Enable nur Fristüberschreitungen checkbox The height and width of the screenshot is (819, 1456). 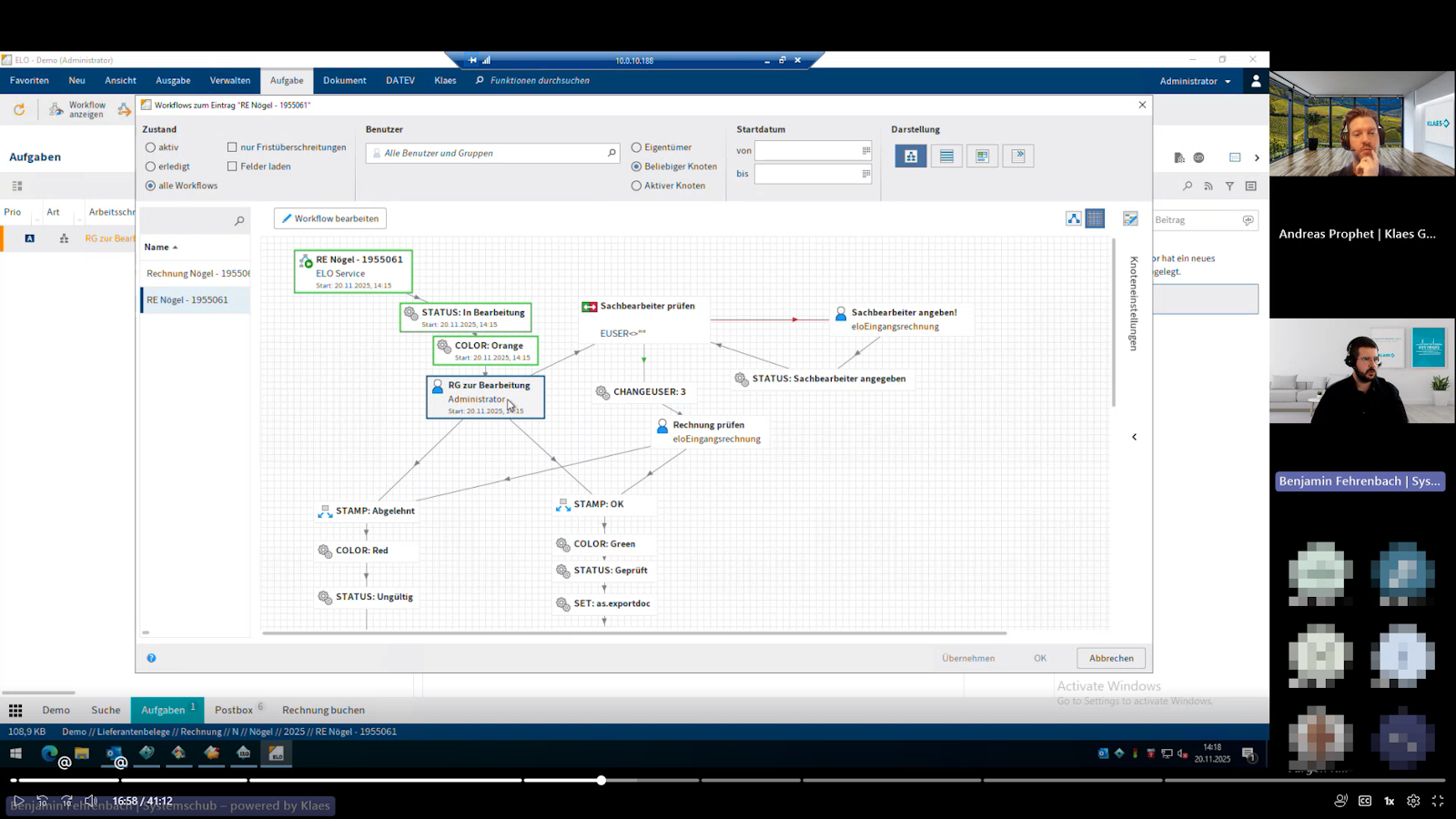pos(232,147)
